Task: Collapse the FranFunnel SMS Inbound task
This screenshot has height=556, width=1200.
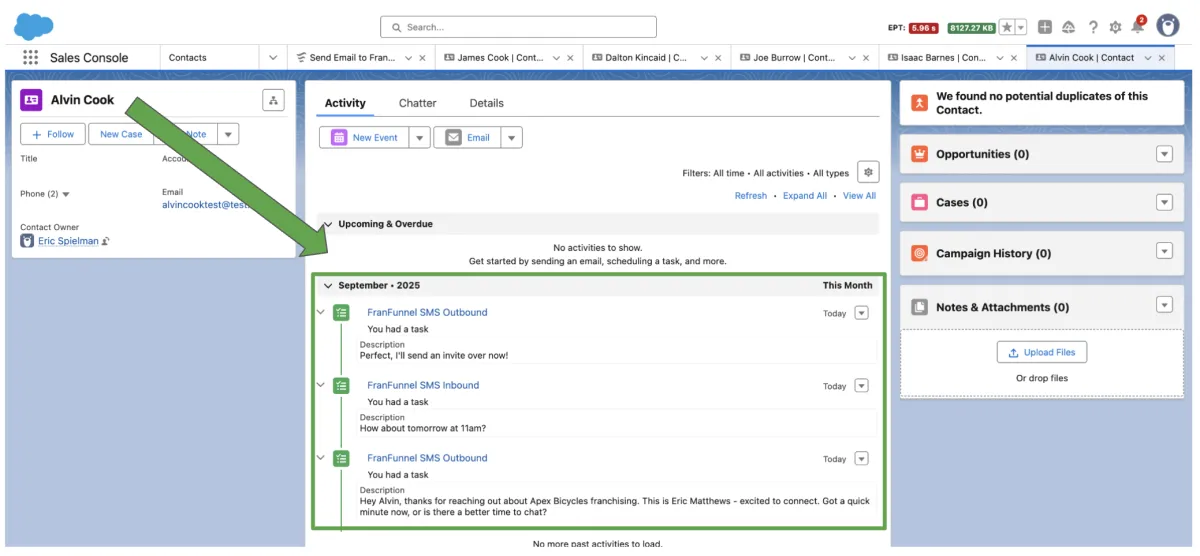Action: click(x=321, y=385)
